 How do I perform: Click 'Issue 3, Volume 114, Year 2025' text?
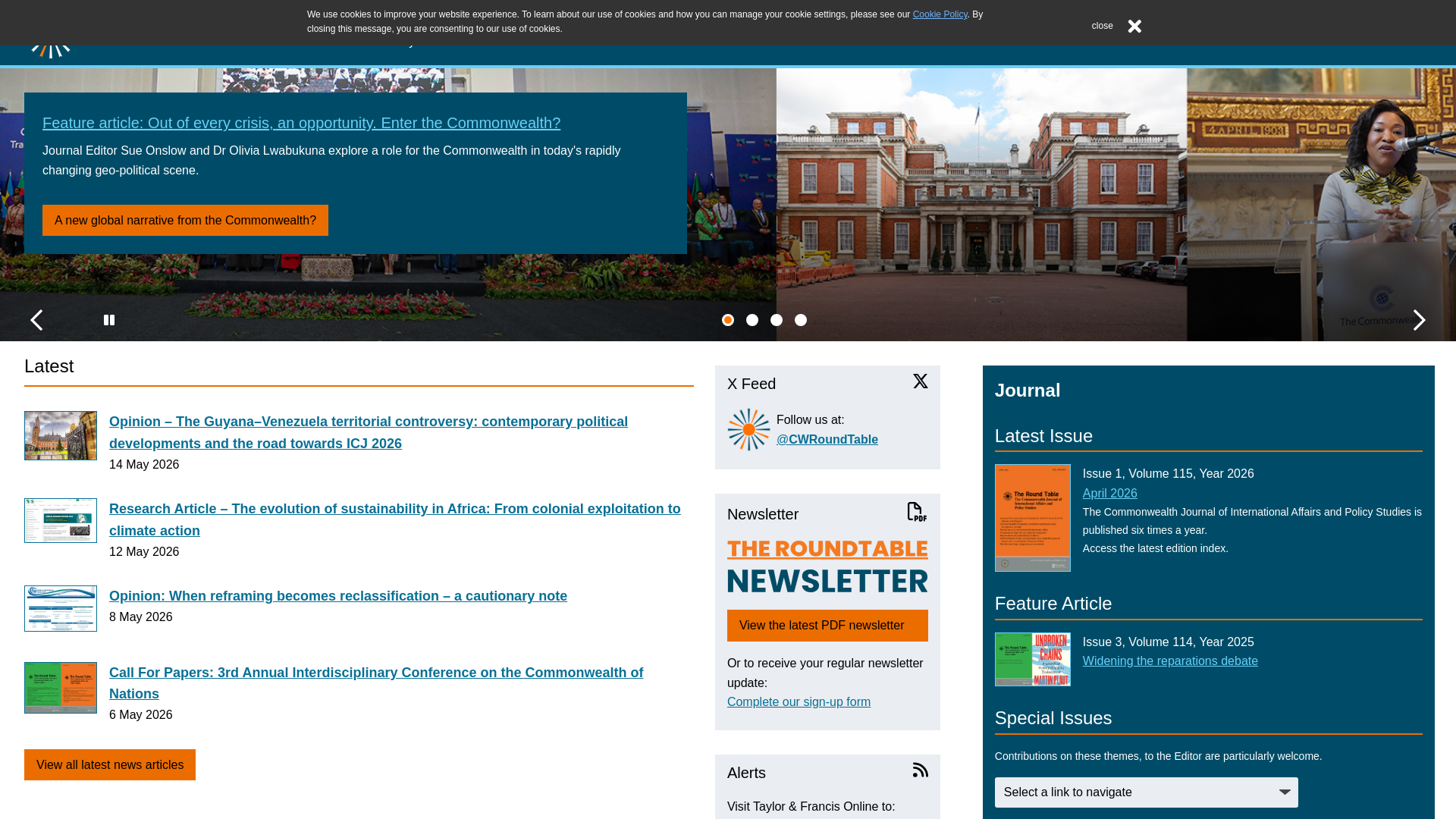pyautogui.click(x=1168, y=642)
